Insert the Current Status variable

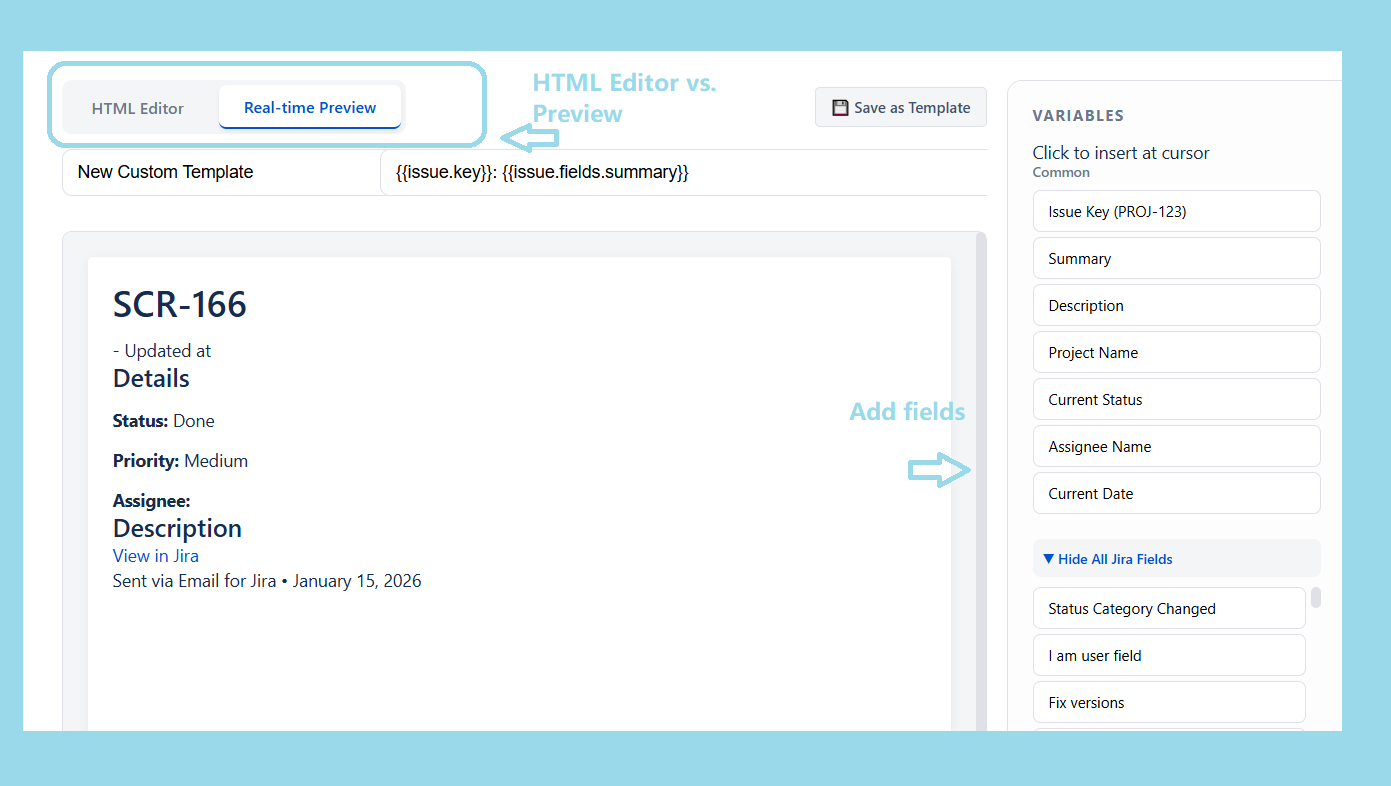click(x=1176, y=399)
